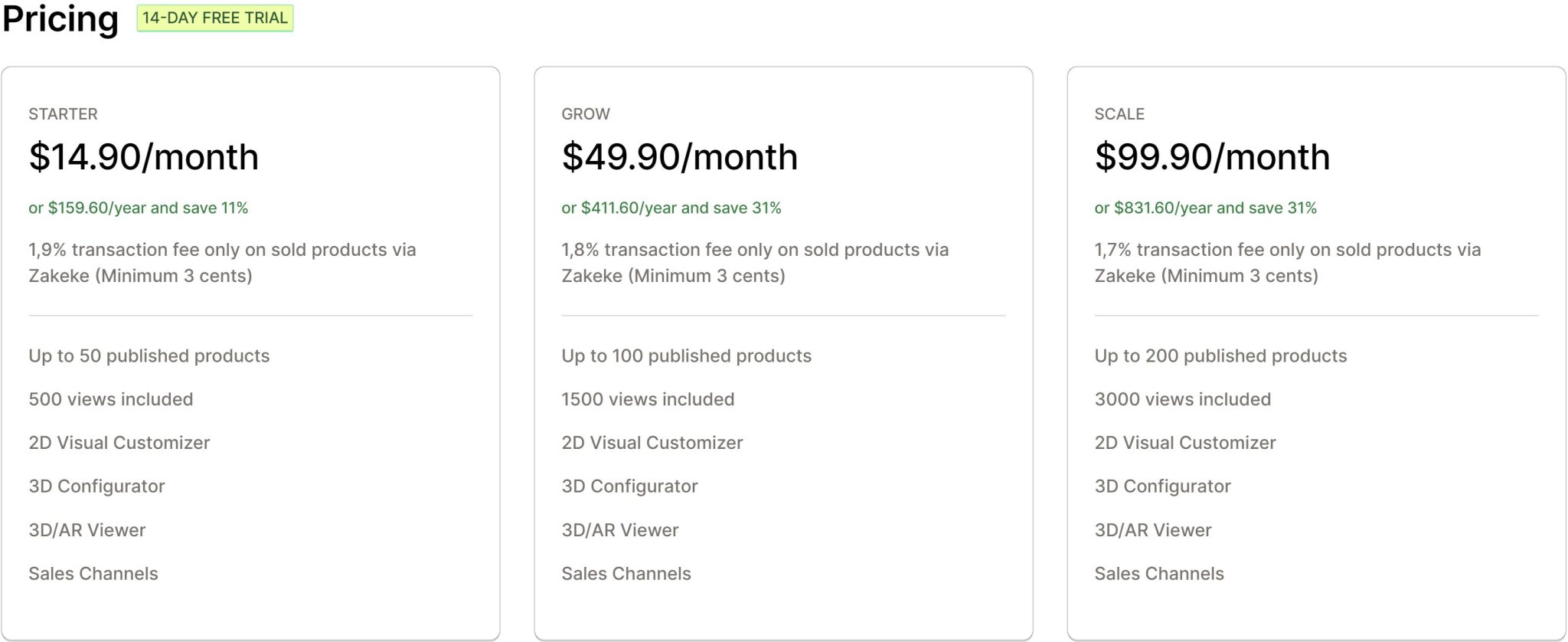Click '3D/AR Viewer' in Scale card
Viewport: 1568px width, 642px height.
(1153, 530)
